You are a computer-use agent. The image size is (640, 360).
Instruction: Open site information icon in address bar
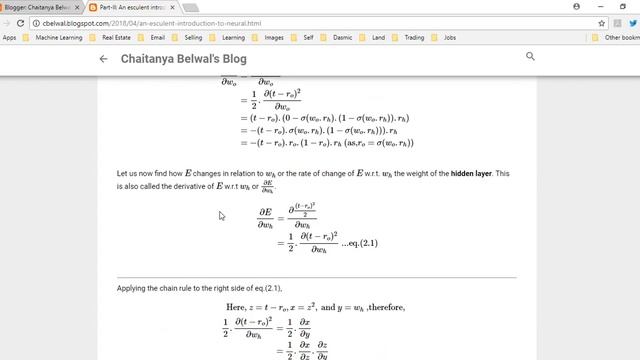click(36, 23)
